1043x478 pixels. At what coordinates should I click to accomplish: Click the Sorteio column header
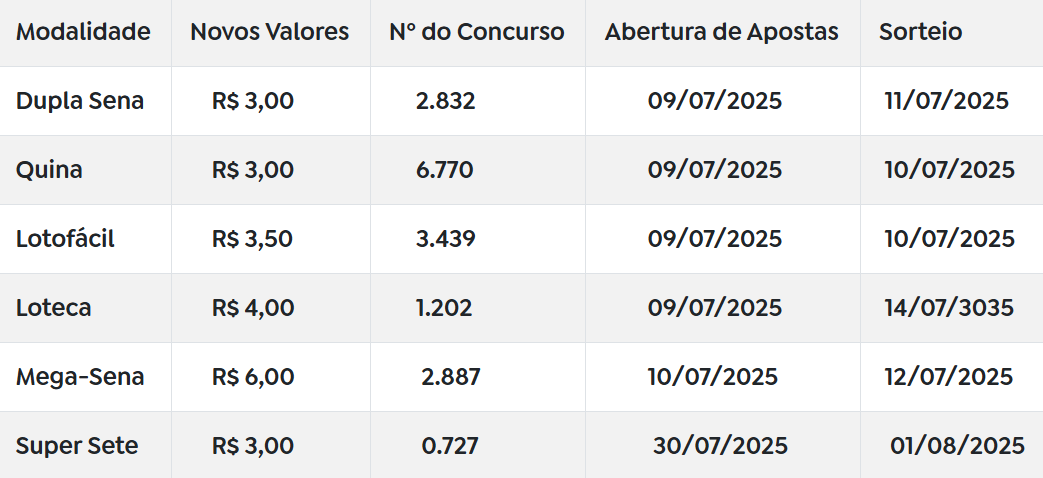point(920,31)
